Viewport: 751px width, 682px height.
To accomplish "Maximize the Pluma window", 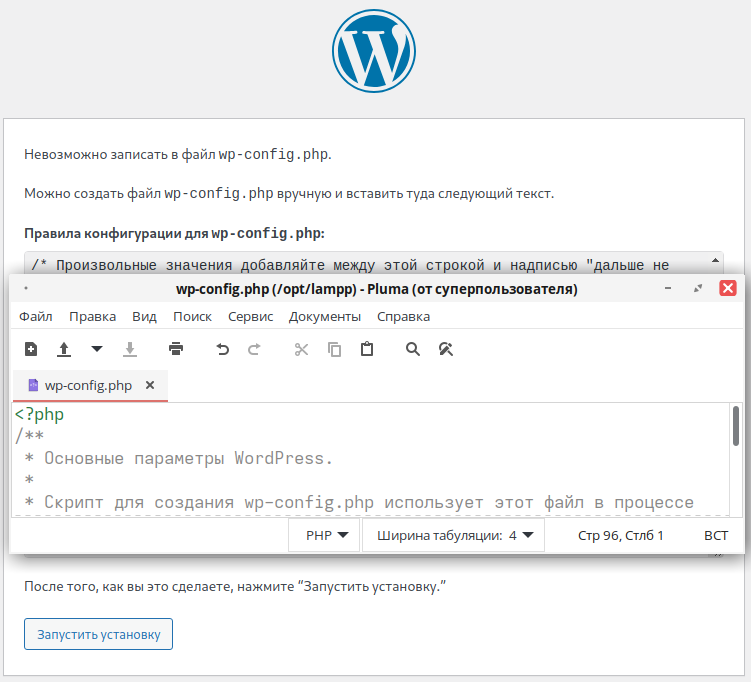I will (x=698, y=288).
